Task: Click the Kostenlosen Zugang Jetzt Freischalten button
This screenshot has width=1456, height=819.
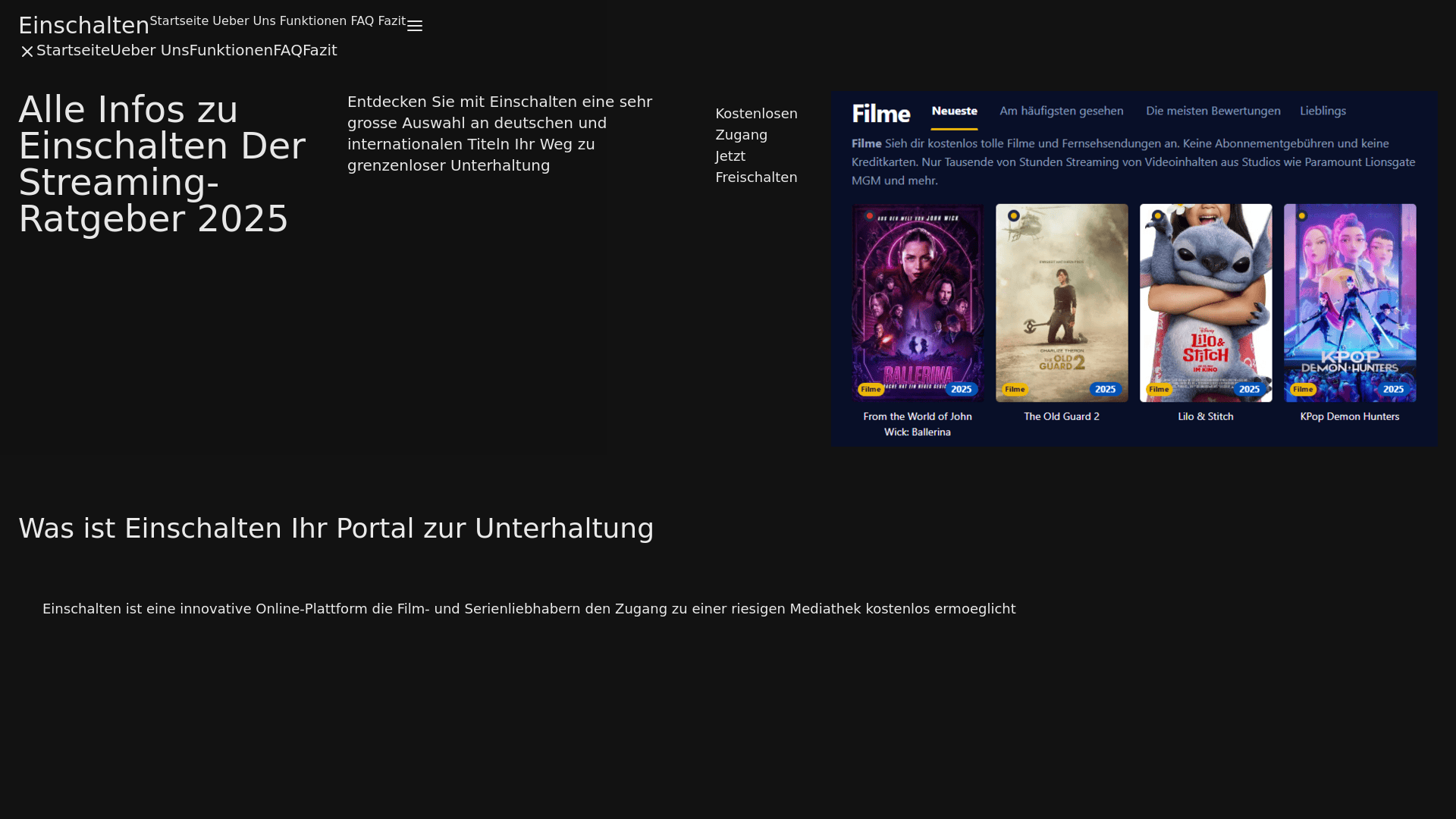Action: tap(756, 146)
